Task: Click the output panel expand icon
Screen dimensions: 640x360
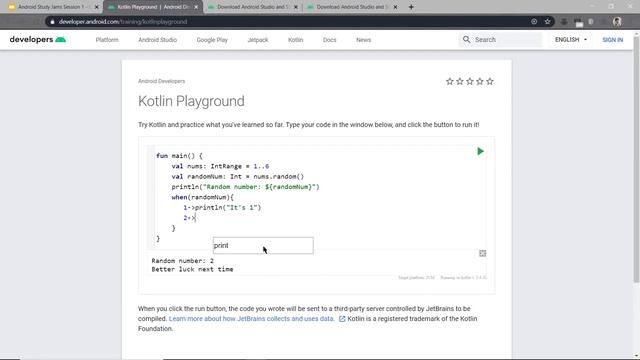Action: tap(482, 253)
